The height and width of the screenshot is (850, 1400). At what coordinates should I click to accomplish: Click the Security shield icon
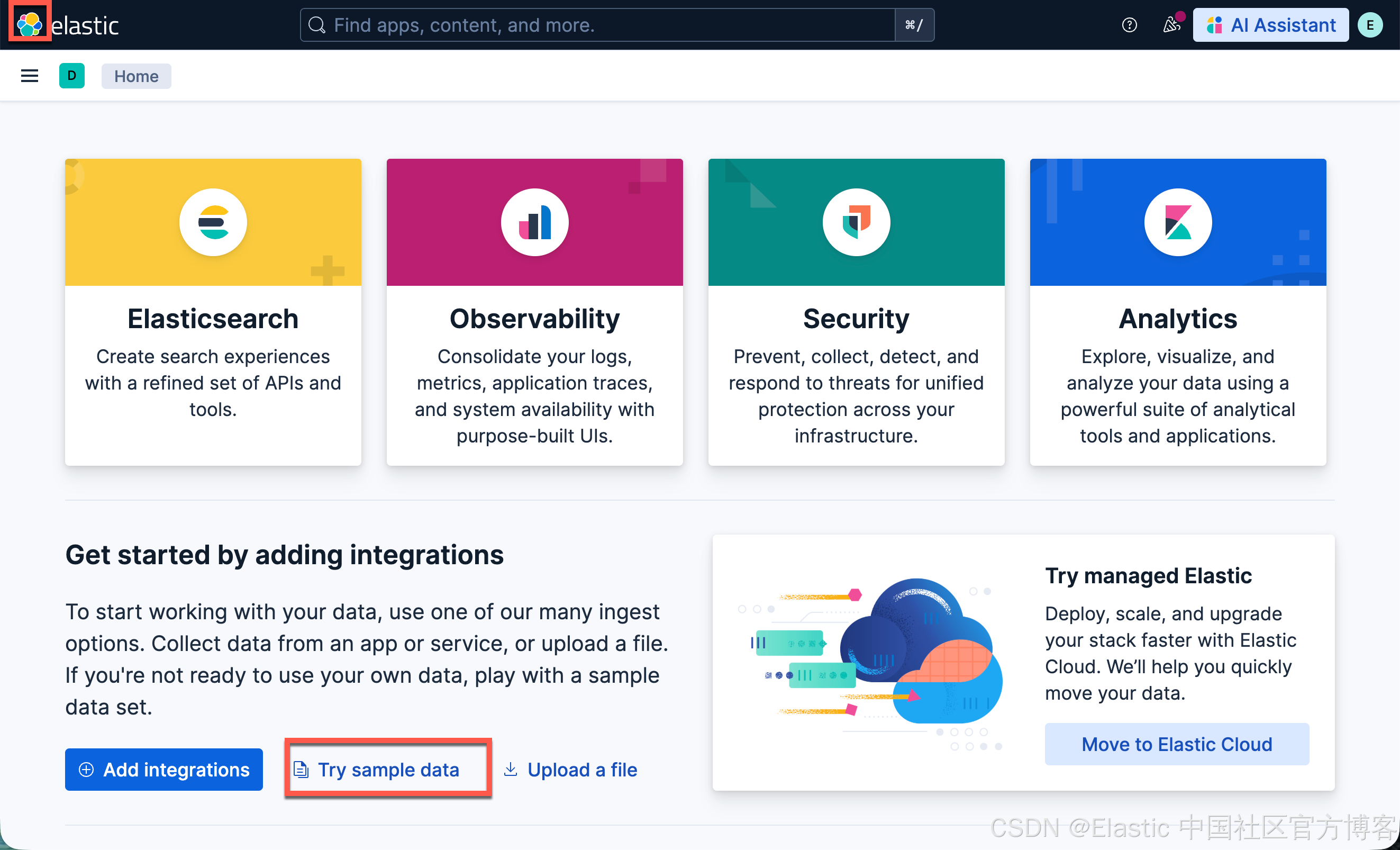point(856,222)
